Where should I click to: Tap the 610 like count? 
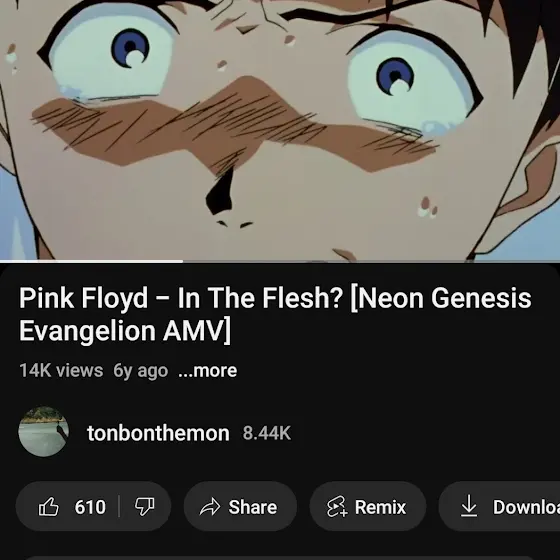pos(90,507)
